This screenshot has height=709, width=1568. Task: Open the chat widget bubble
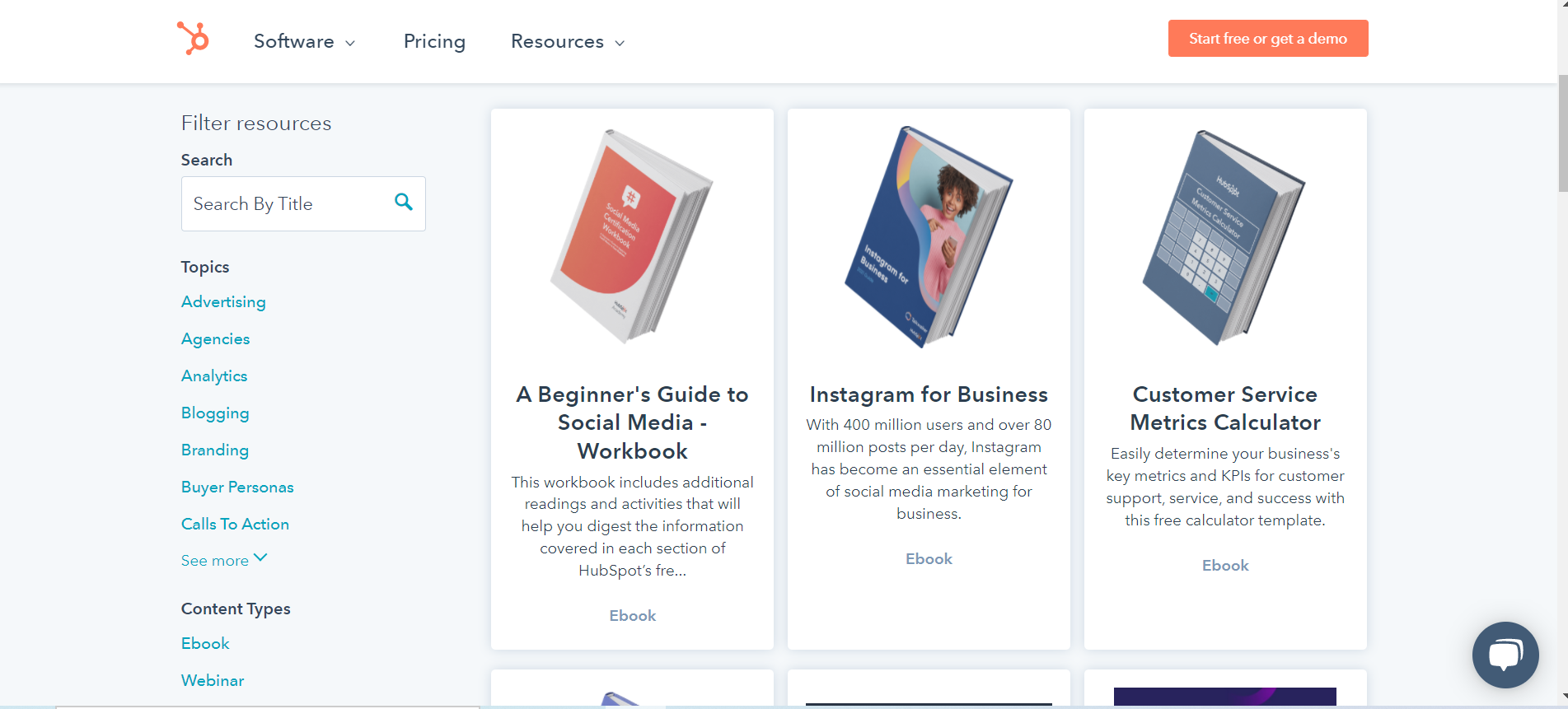click(1505, 655)
